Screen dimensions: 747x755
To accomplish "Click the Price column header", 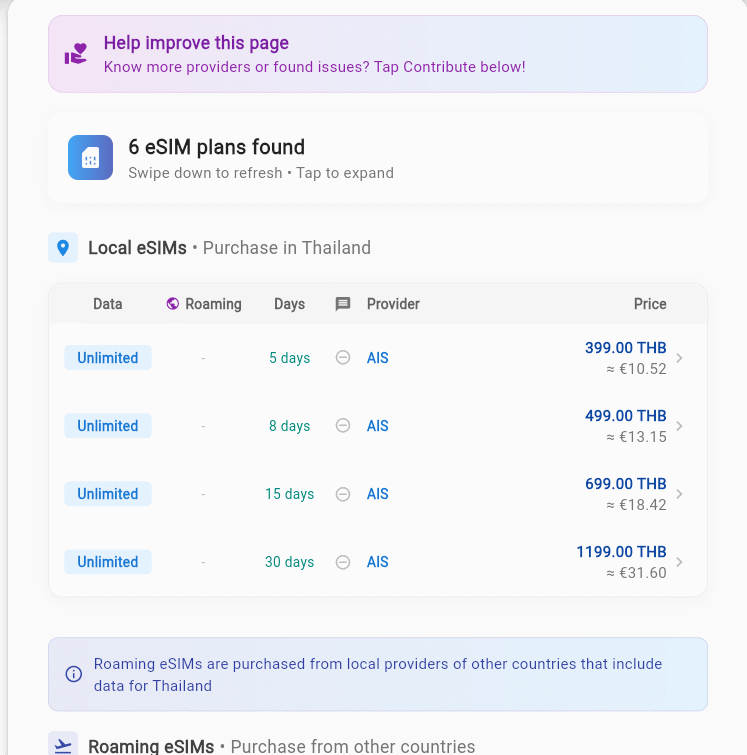I will (650, 304).
